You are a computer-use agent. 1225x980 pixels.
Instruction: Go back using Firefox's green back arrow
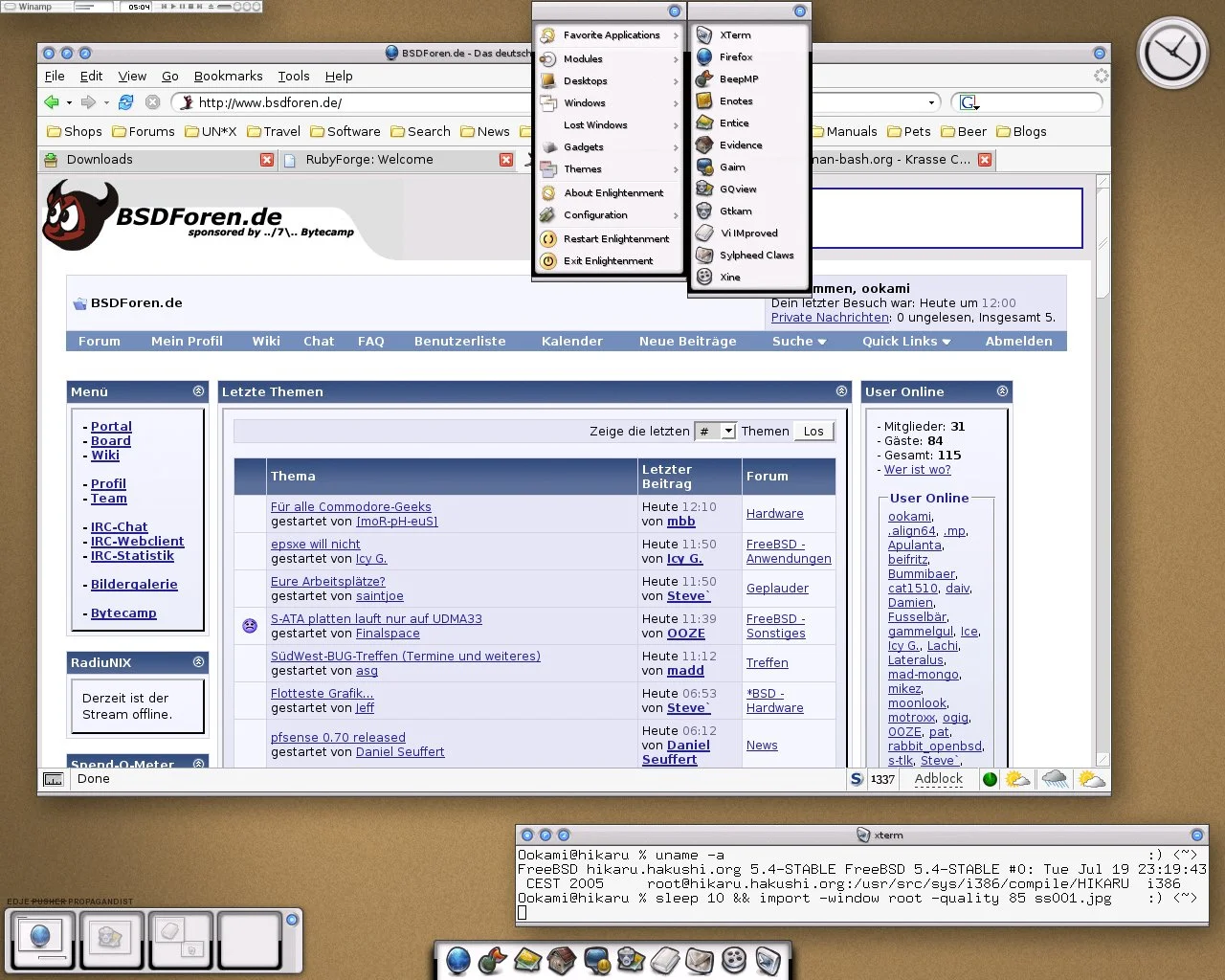pyautogui.click(x=52, y=101)
